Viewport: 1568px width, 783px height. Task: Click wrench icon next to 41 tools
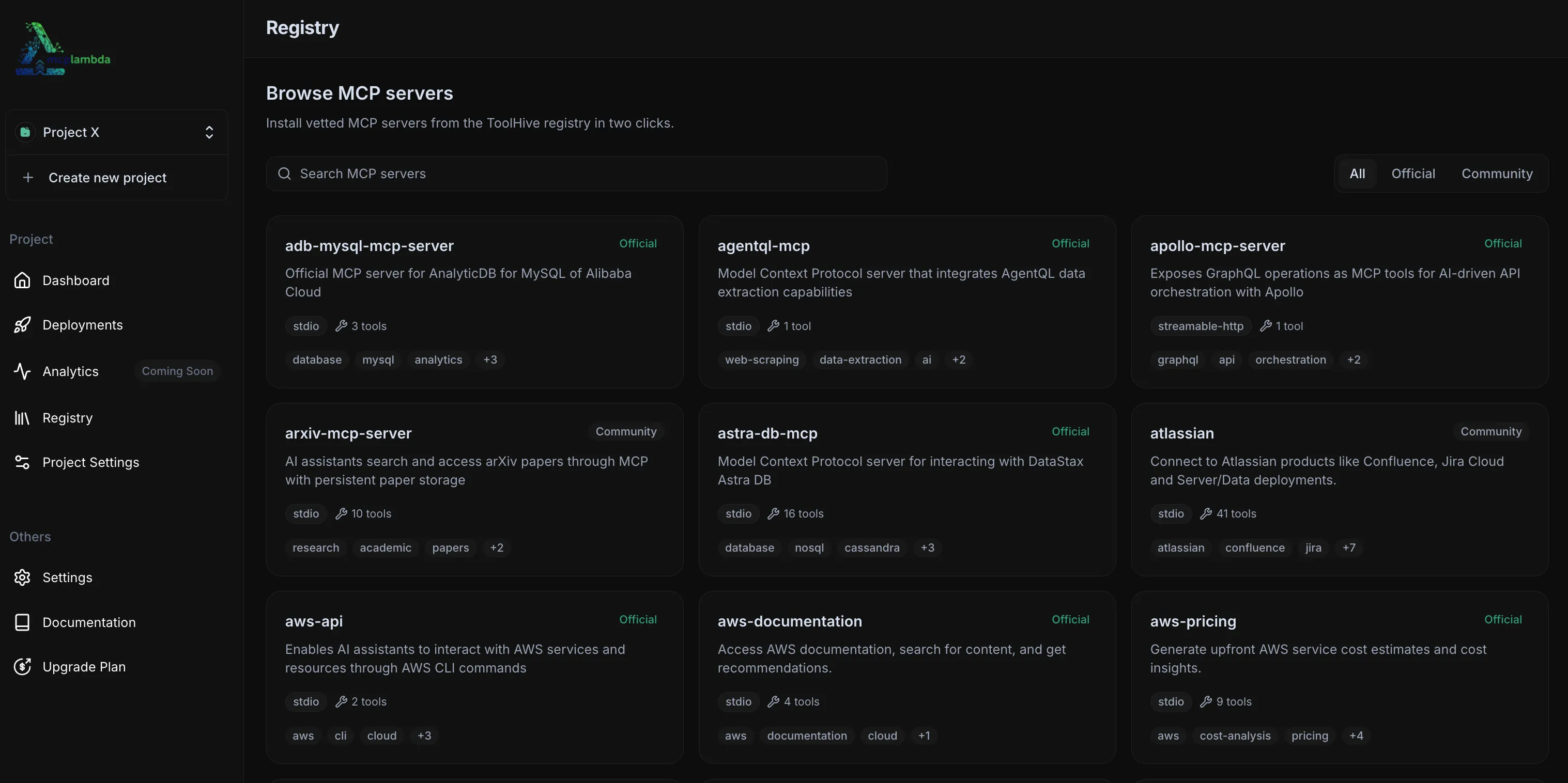coord(1206,513)
